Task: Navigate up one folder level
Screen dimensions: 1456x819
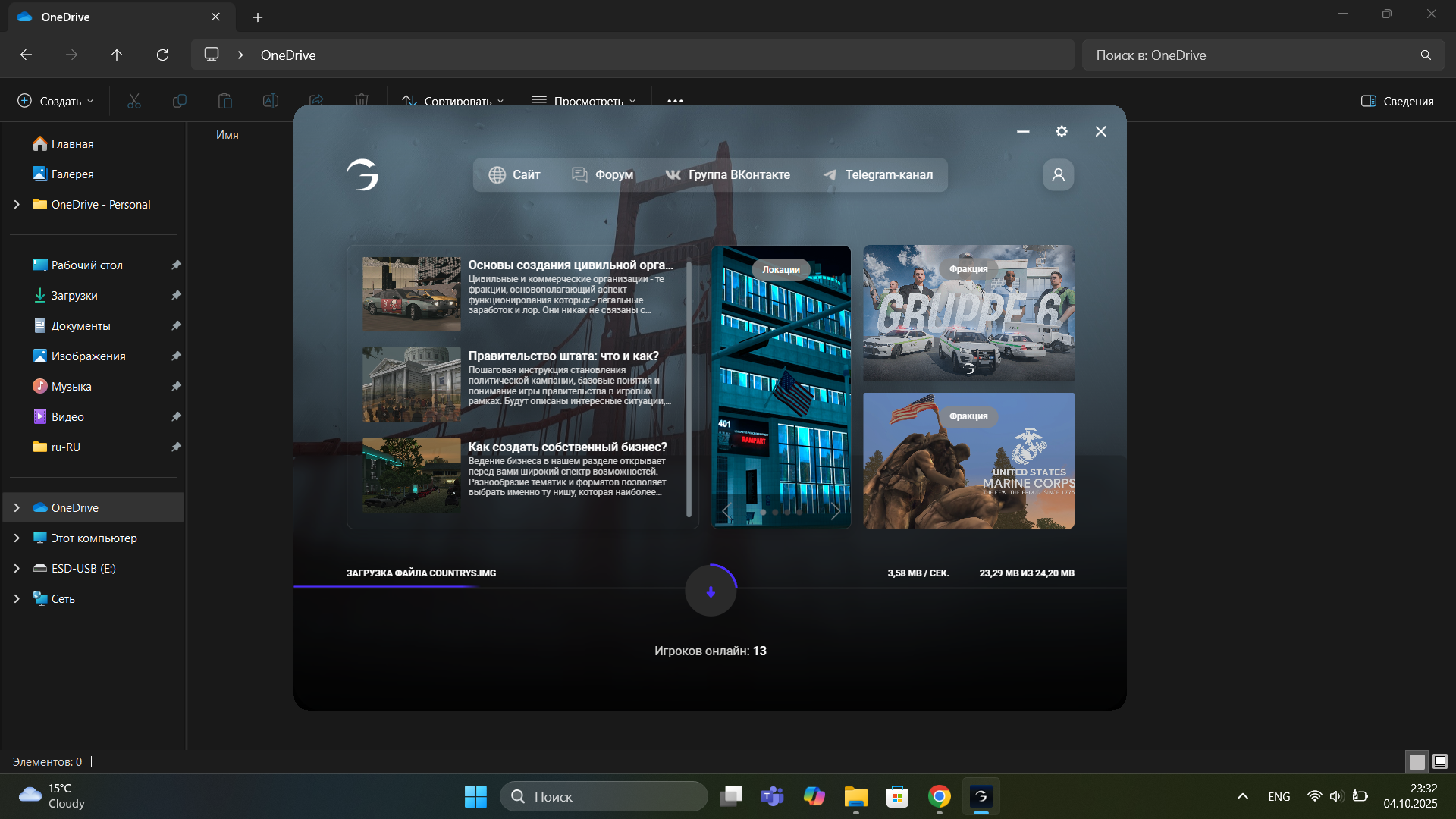Action: 117,55
